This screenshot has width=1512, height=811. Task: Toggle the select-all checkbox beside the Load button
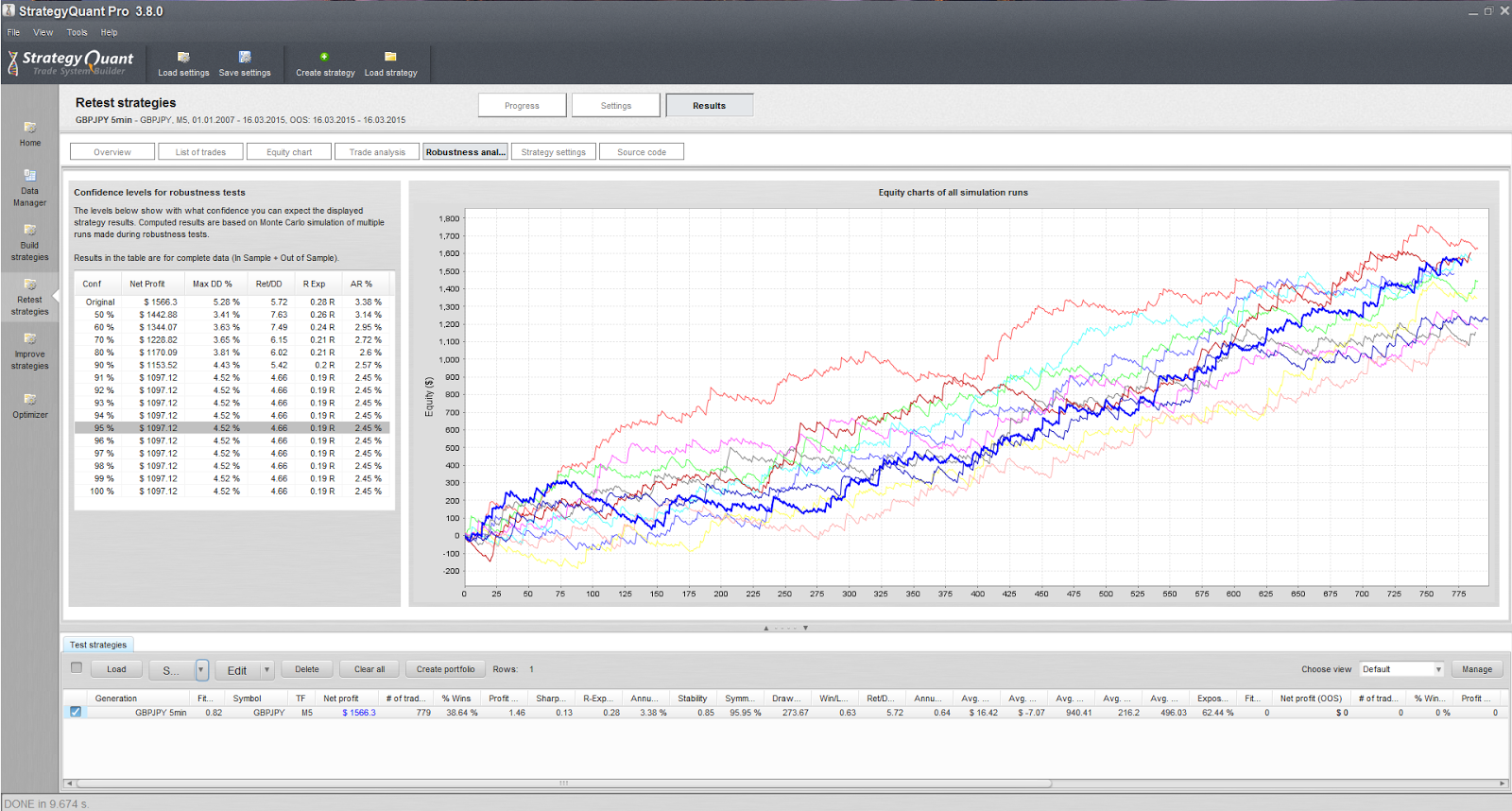point(77,667)
